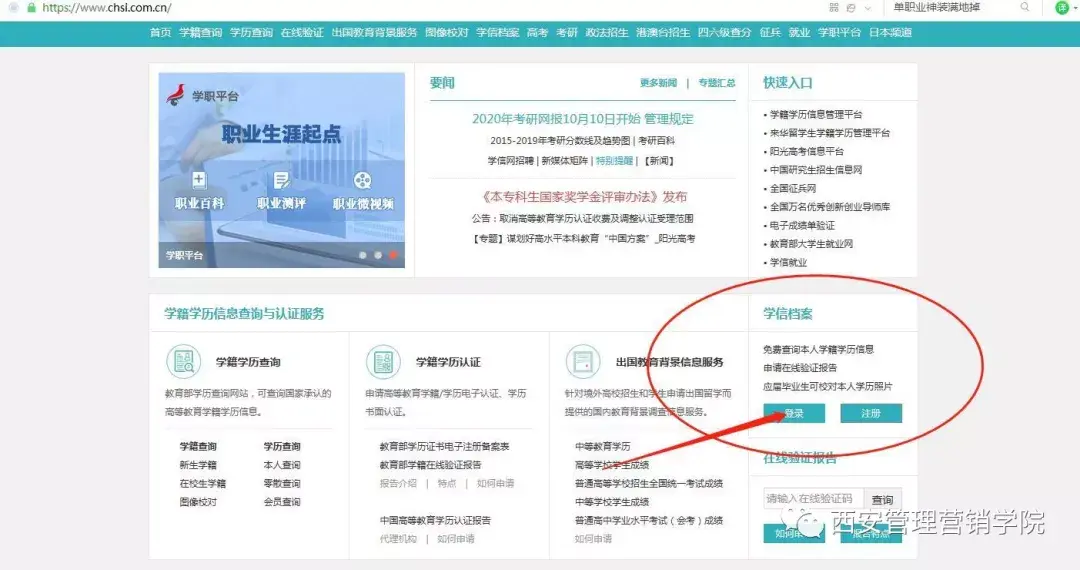Screen dimensions: 1080x570
Task: Open 全国征兵网 quick link
Action: tap(793, 189)
